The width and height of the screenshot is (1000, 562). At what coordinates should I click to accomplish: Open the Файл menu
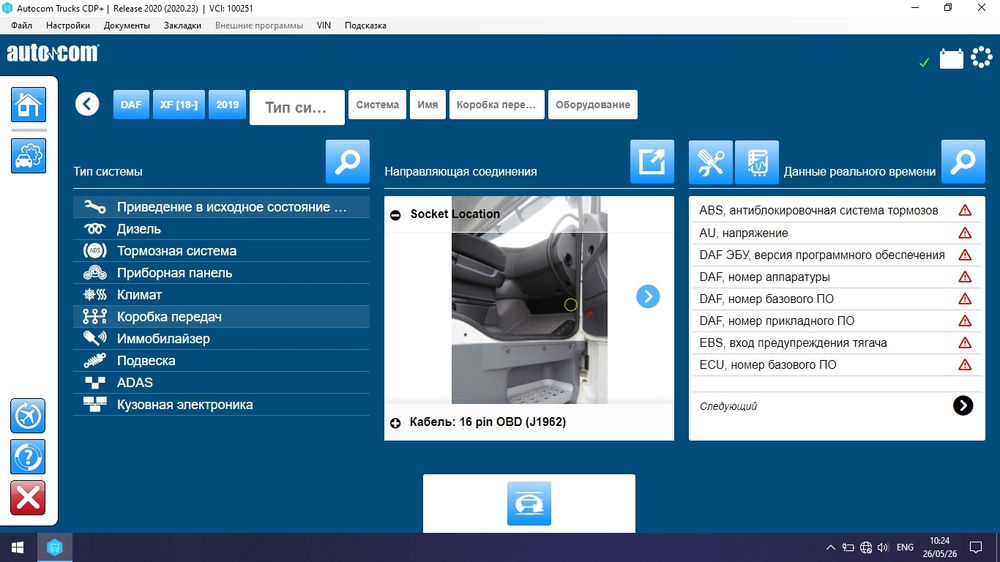click(22, 26)
